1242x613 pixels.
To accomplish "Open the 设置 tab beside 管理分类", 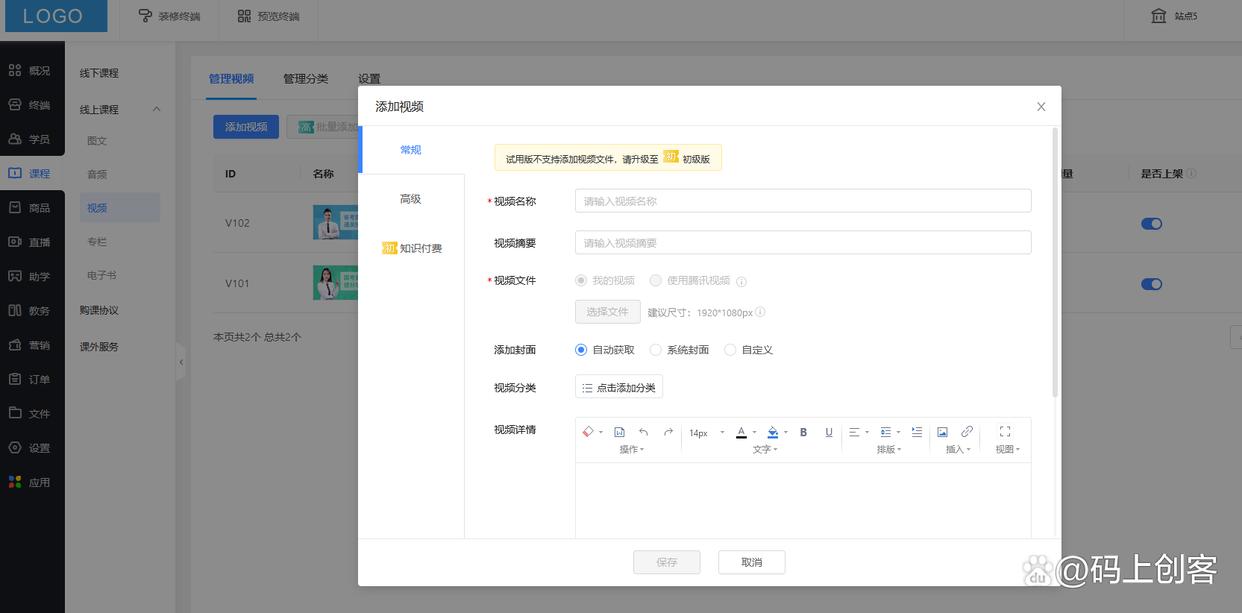I will coord(369,78).
